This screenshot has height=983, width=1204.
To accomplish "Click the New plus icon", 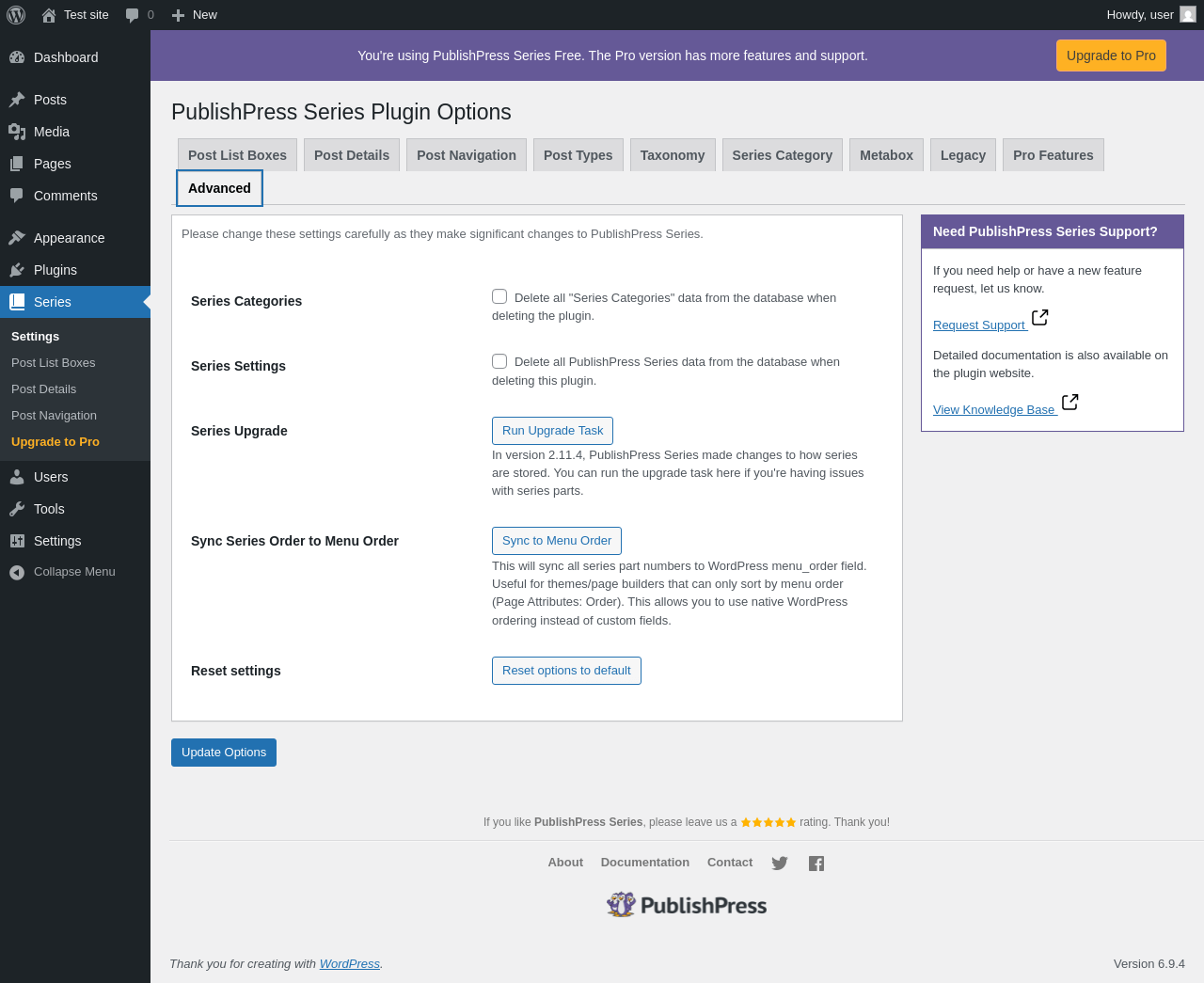I will tap(178, 15).
